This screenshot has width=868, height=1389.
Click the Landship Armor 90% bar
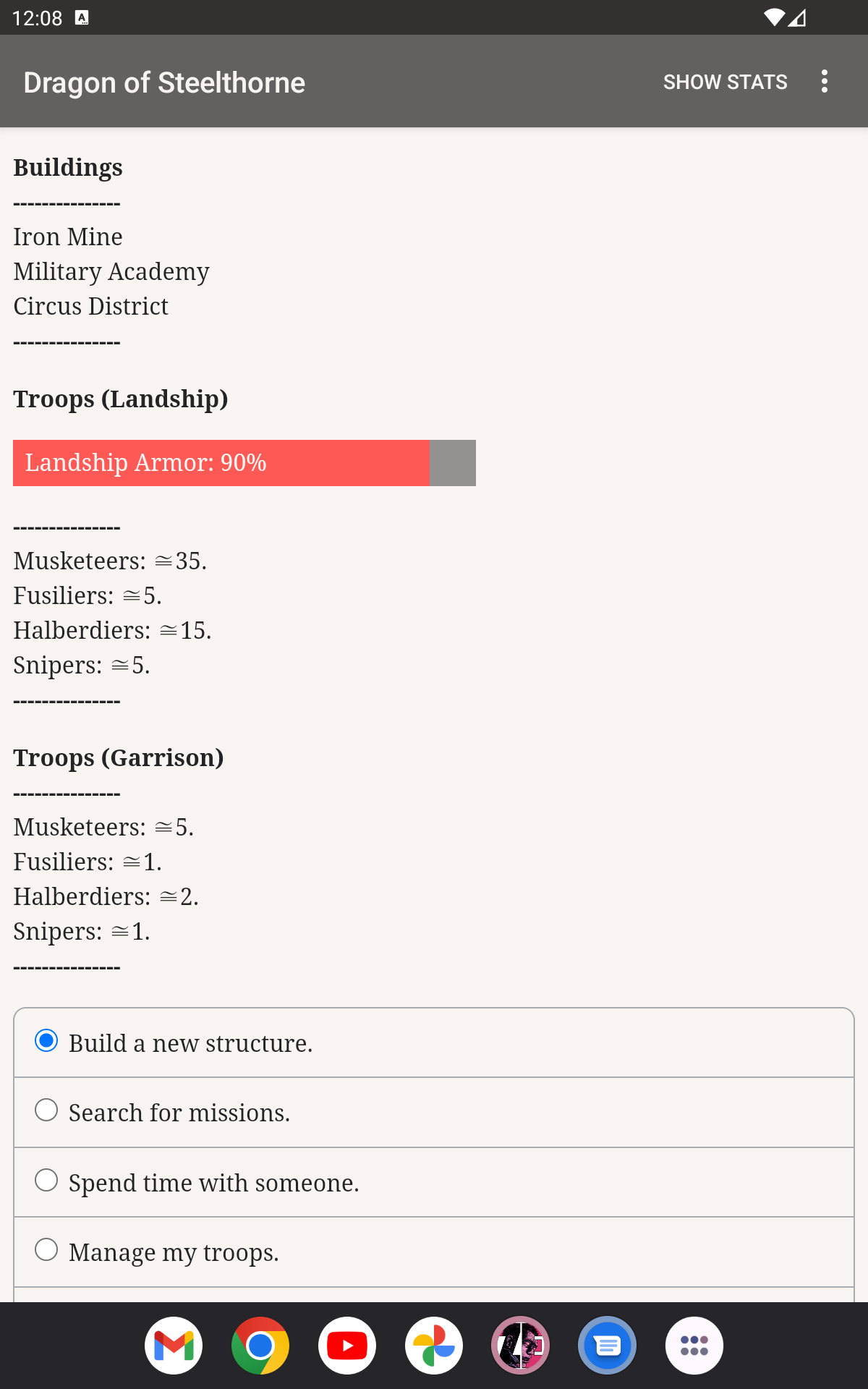244,463
